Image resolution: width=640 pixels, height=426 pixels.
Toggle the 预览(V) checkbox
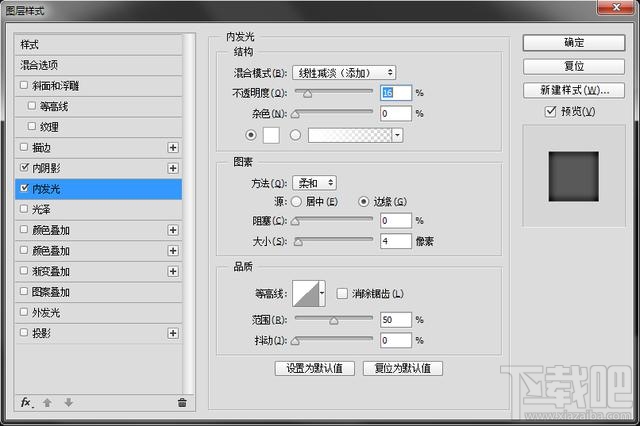550,111
